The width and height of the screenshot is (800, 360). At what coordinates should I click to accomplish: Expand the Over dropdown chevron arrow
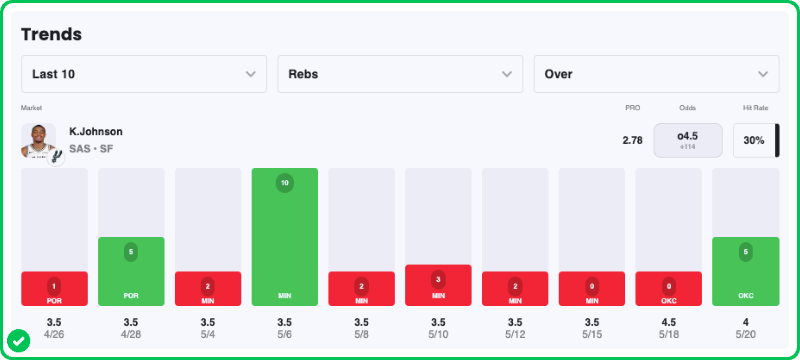(763, 74)
